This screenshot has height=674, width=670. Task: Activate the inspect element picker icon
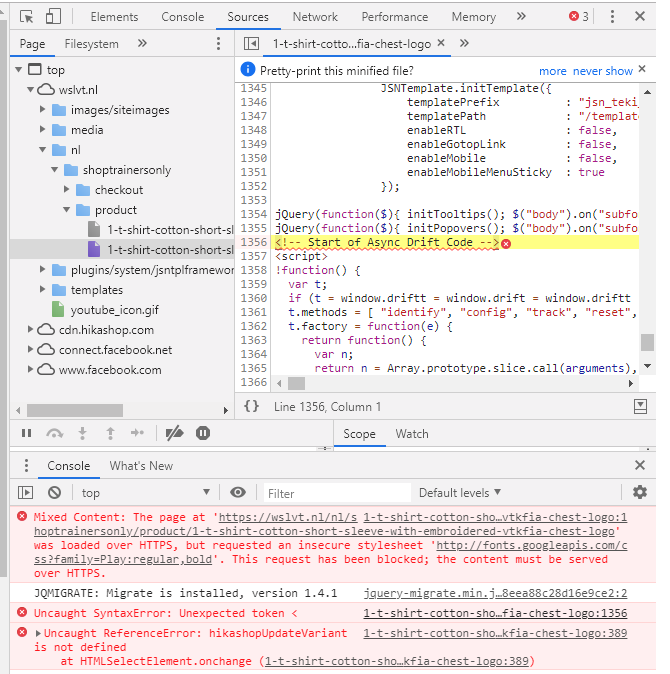pos(27,17)
